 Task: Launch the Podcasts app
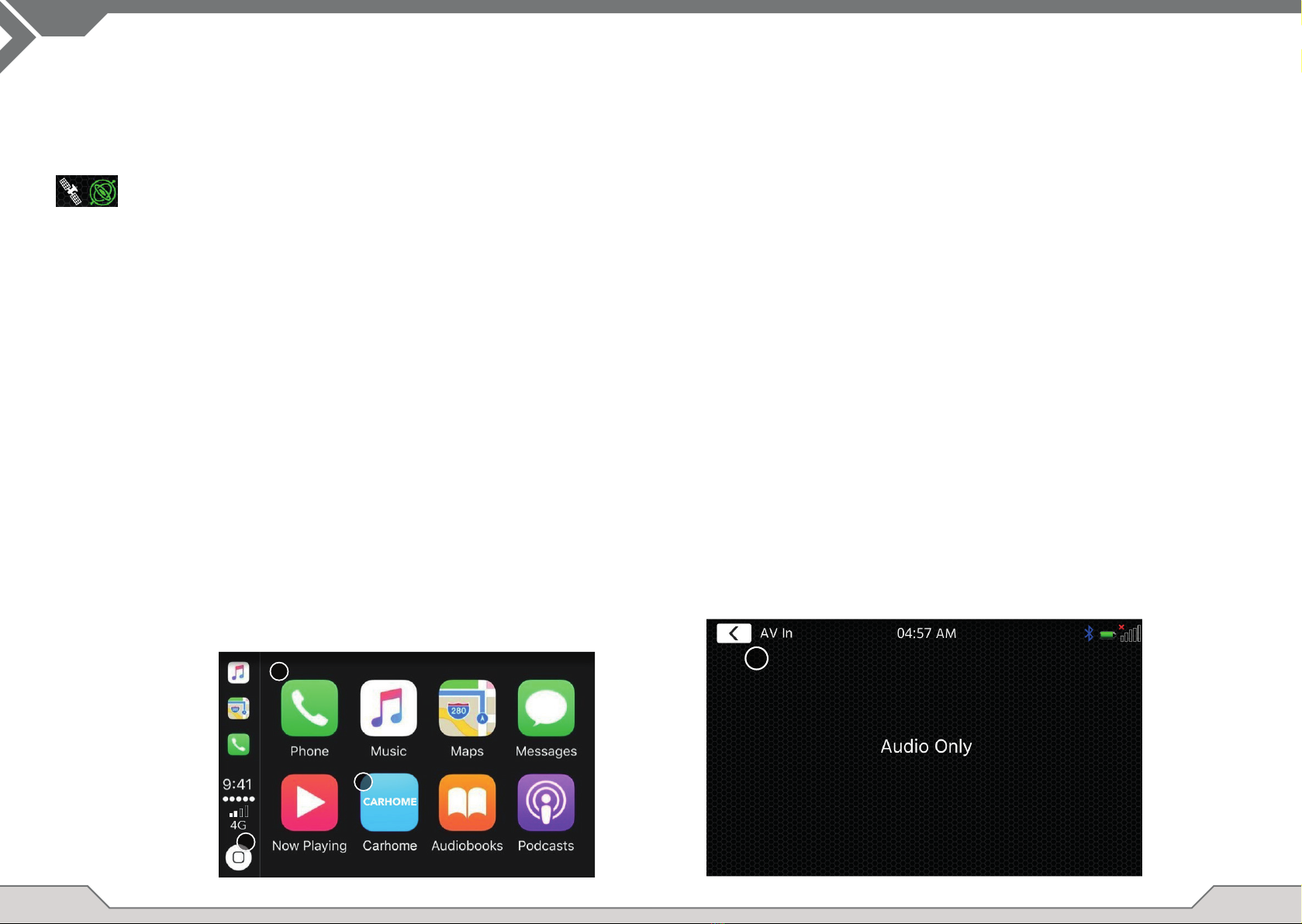(x=546, y=802)
